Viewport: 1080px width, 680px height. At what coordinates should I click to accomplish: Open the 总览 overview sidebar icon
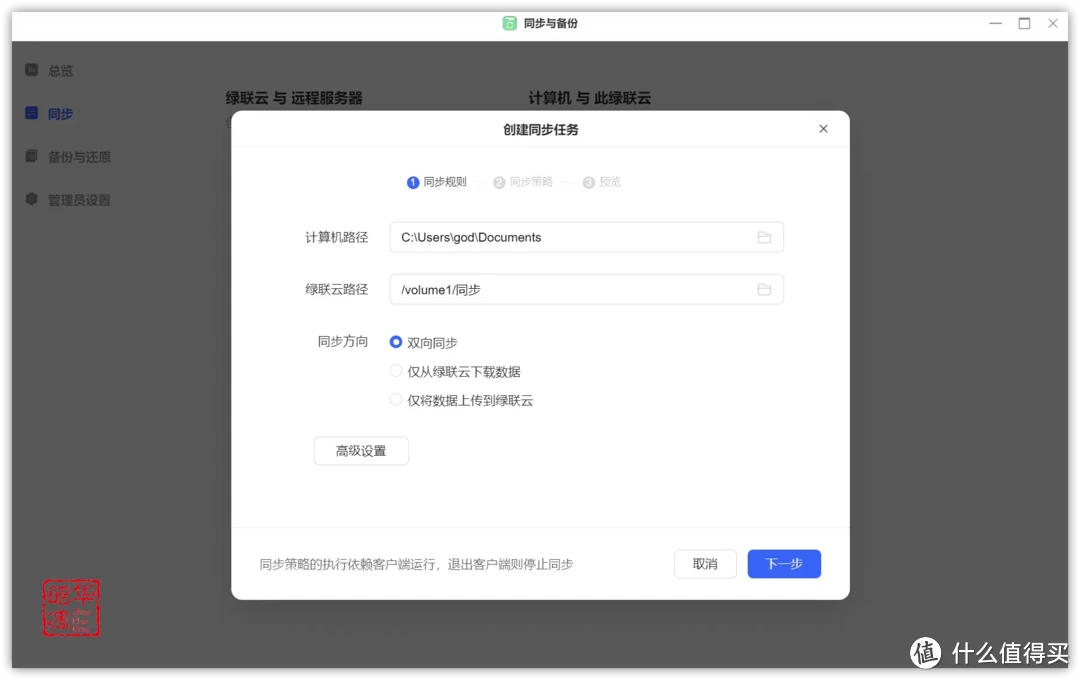pos(30,70)
